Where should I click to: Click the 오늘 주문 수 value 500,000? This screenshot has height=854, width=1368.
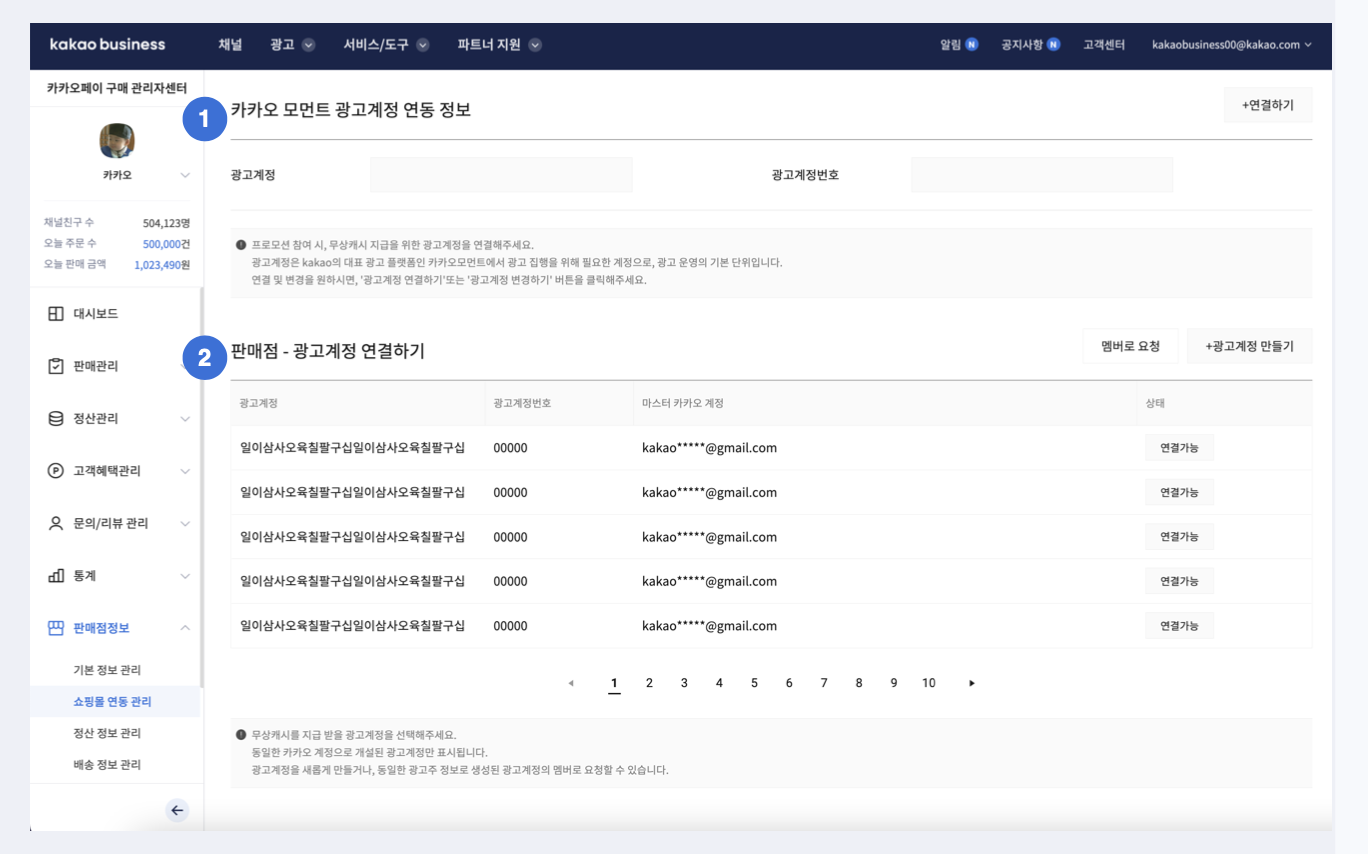point(162,244)
